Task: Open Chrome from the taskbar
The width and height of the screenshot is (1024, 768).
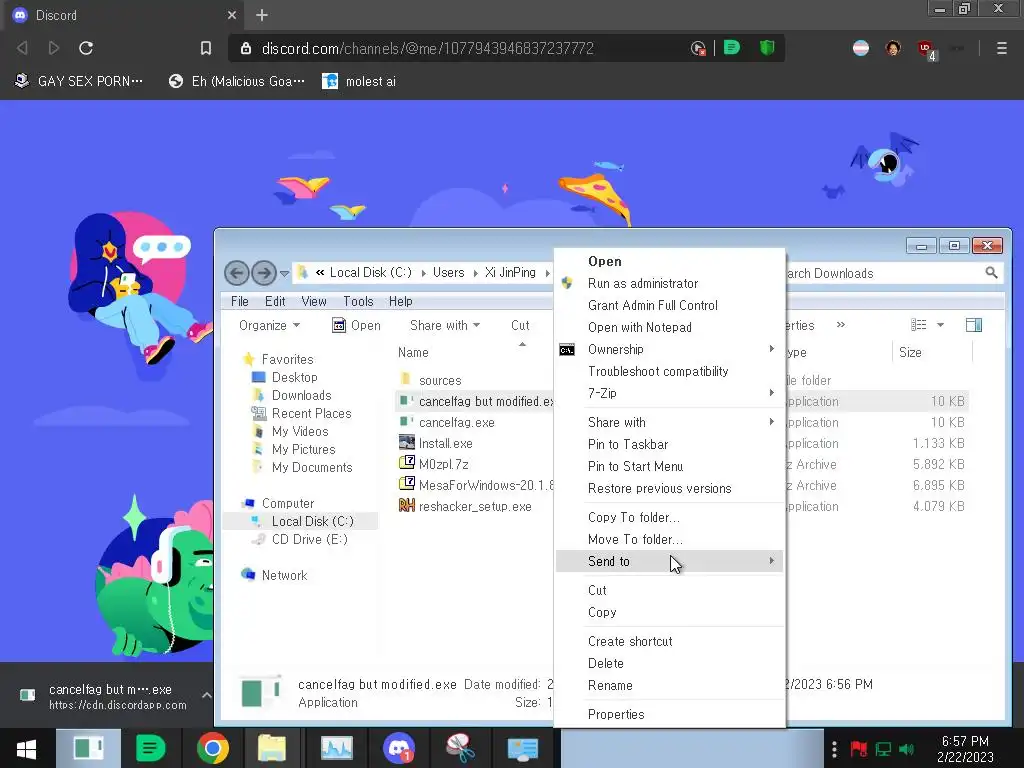Action: [212, 748]
